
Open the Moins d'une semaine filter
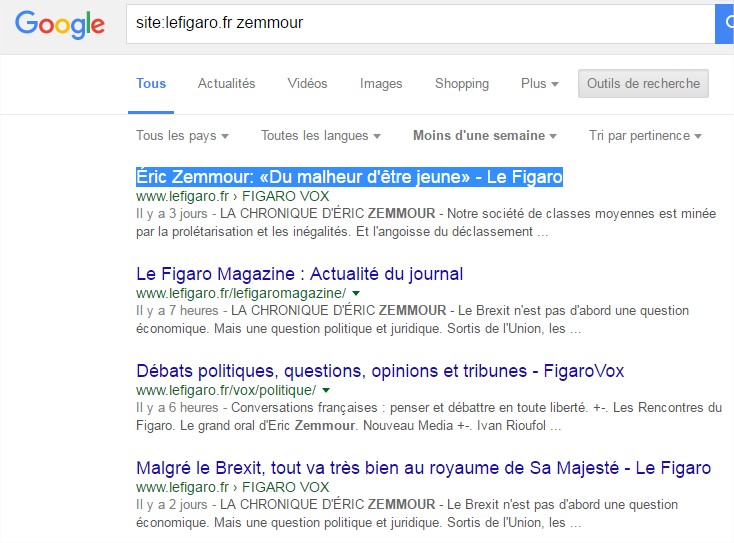(484, 135)
